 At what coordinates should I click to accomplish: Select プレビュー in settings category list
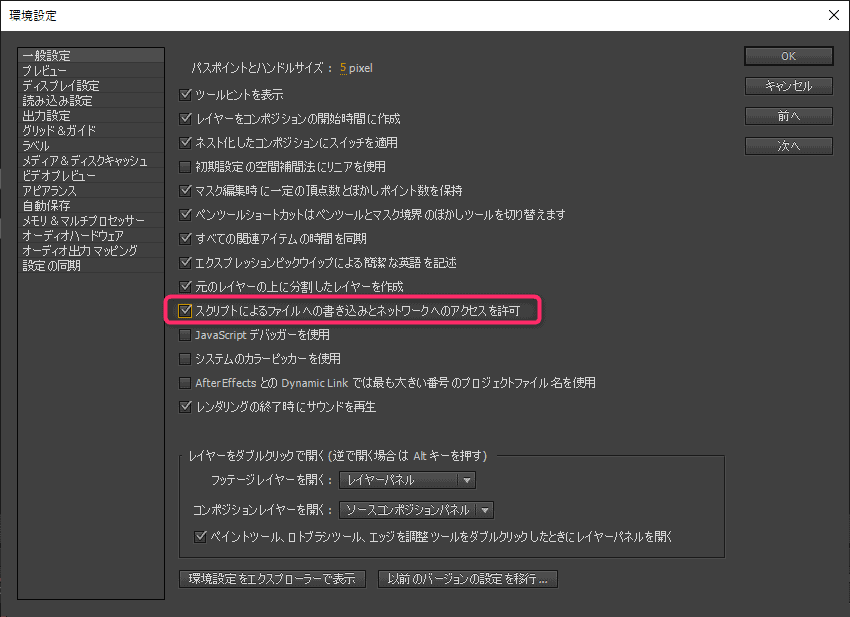(45, 71)
